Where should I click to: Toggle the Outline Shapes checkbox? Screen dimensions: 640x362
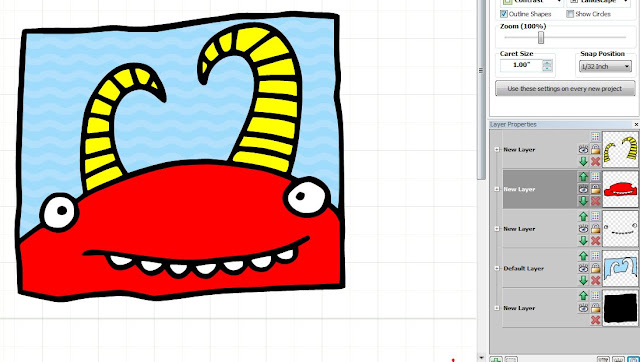point(504,14)
